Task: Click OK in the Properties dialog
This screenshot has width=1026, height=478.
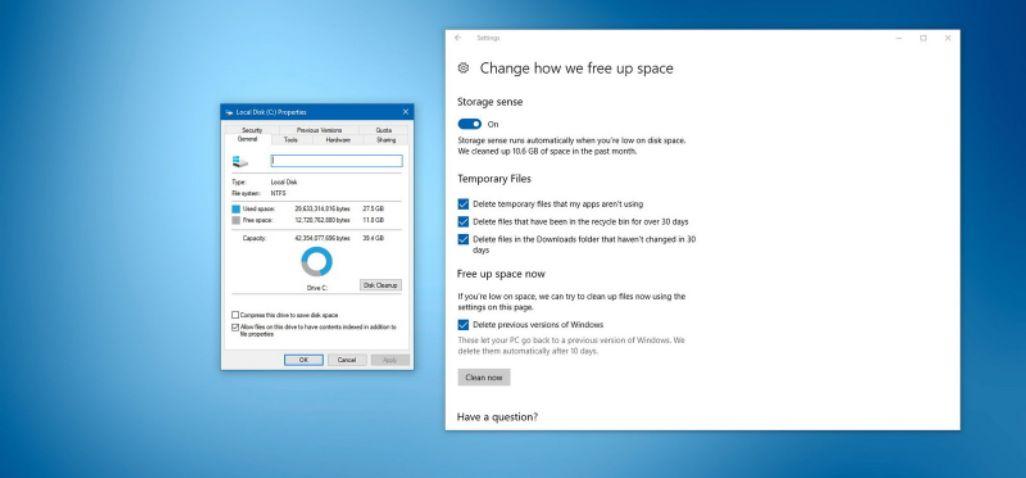Action: 304,360
